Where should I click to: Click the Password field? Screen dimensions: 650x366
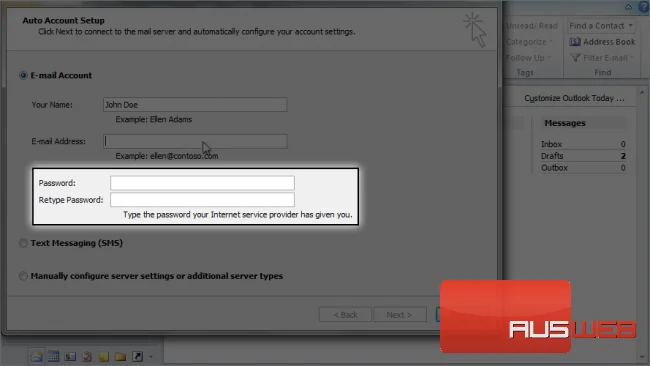pyautogui.click(x=202, y=183)
